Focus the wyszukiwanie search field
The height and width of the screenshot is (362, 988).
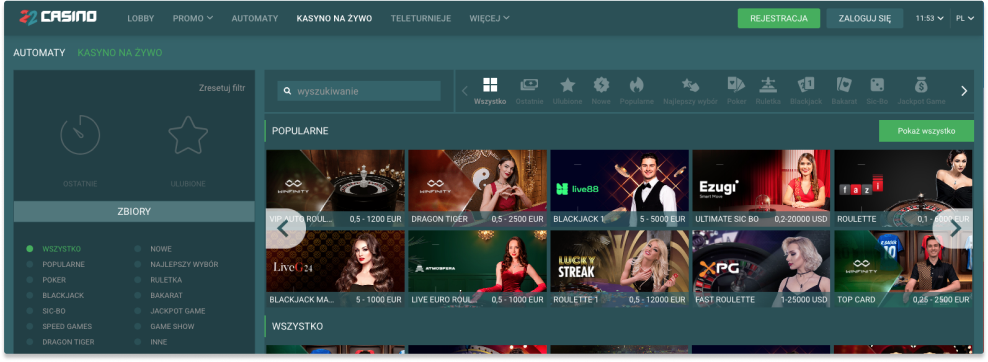click(x=359, y=91)
